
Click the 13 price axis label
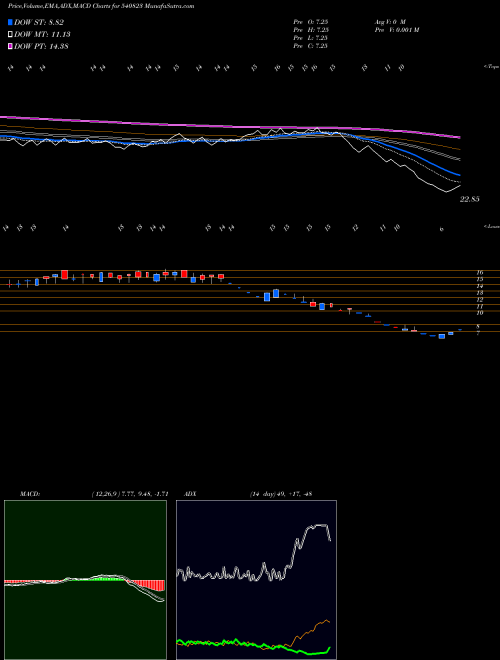point(480,293)
